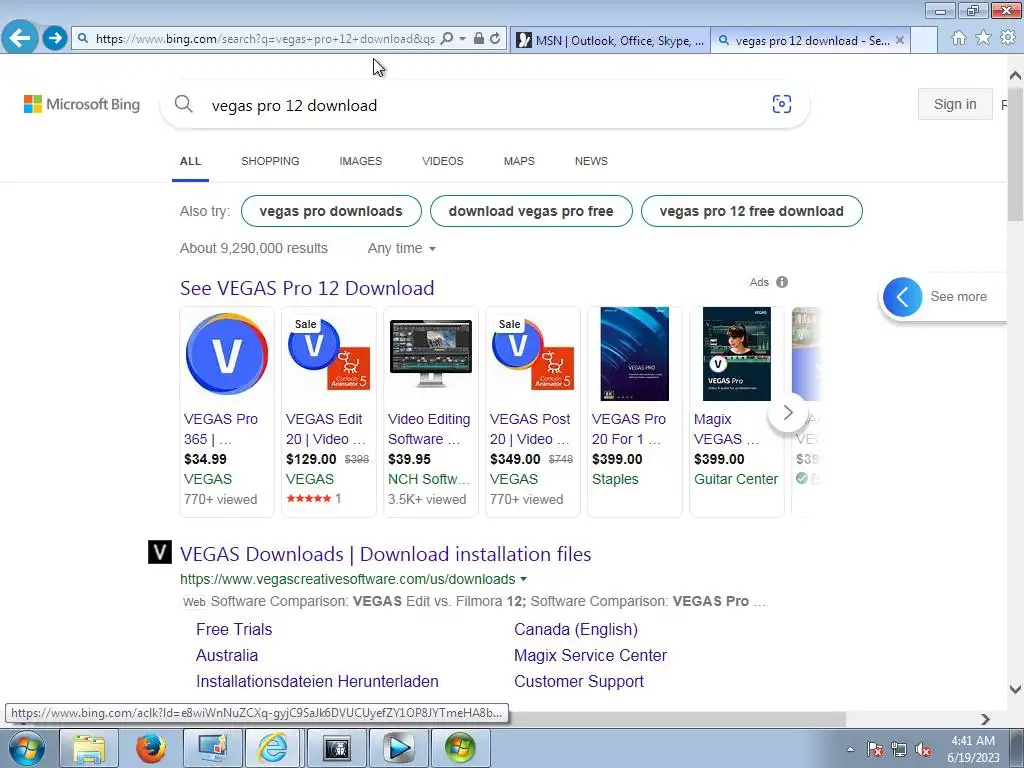Launch Firefox from the taskbar
Image resolution: width=1024 pixels, height=768 pixels.
(150, 748)
